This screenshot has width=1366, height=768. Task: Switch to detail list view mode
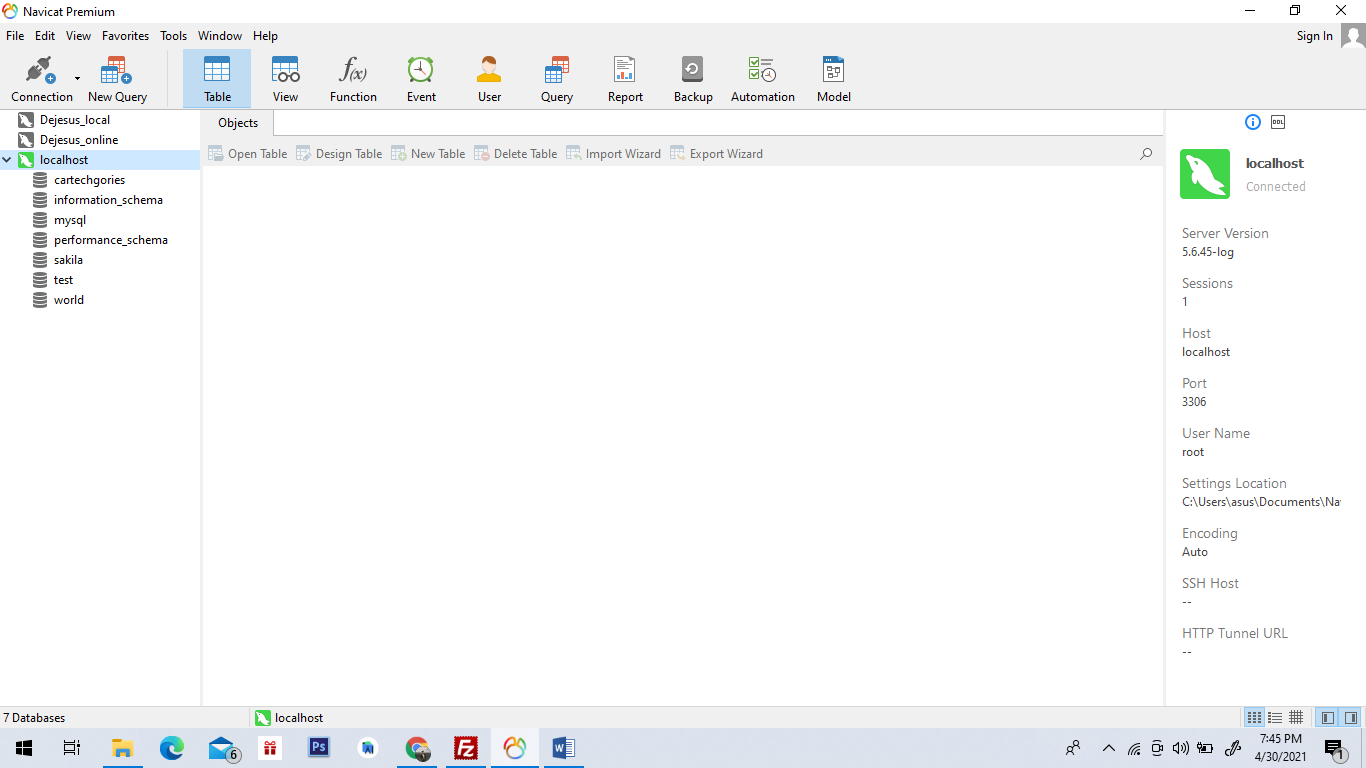coord(1275,718)
